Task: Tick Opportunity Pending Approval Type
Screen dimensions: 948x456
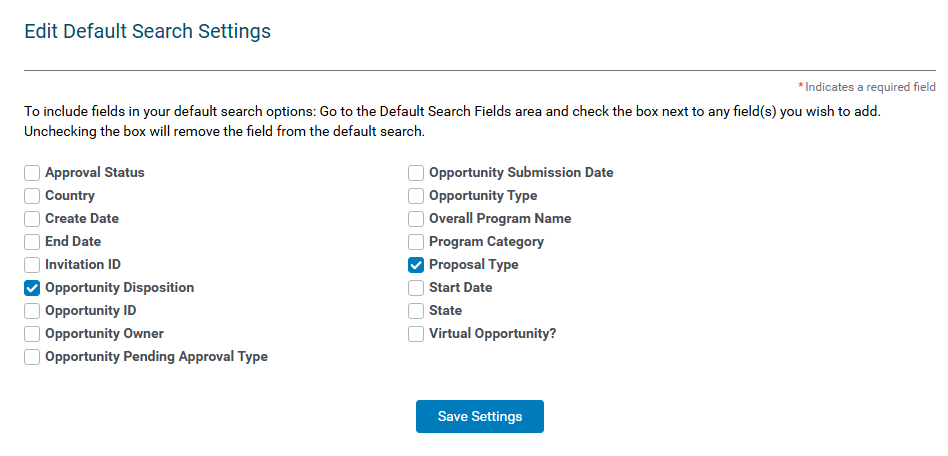Action: (x=32, y=357)
